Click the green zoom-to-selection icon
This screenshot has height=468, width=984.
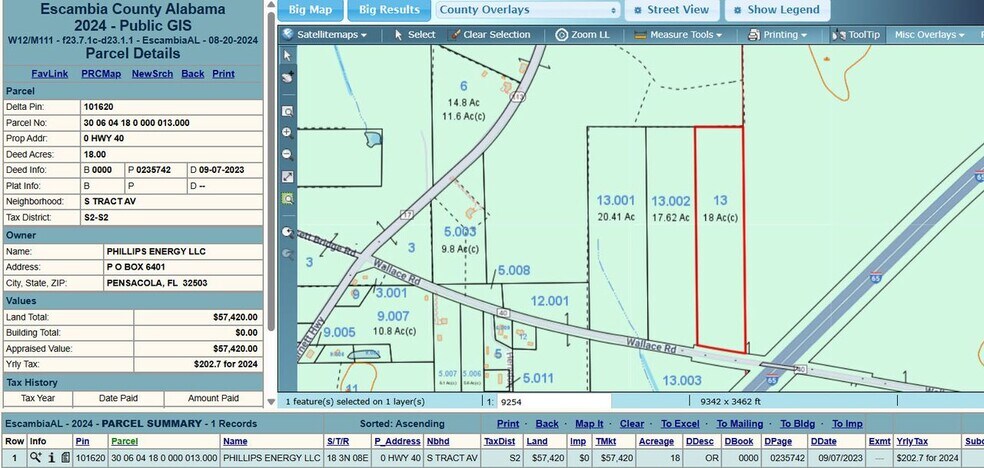tap(287, 199)
